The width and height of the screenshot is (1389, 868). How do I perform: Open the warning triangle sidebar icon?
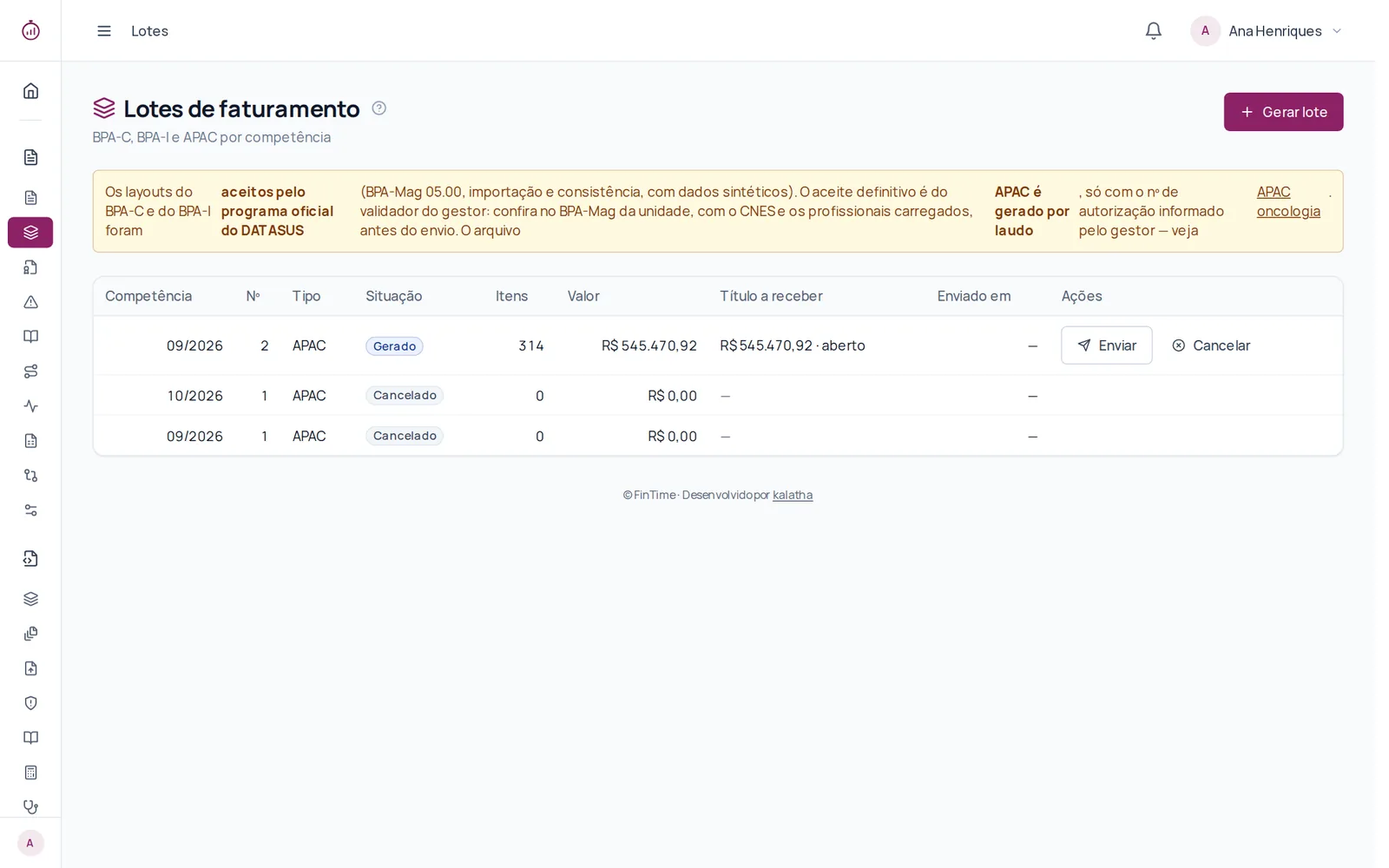[x=30, y=302]
